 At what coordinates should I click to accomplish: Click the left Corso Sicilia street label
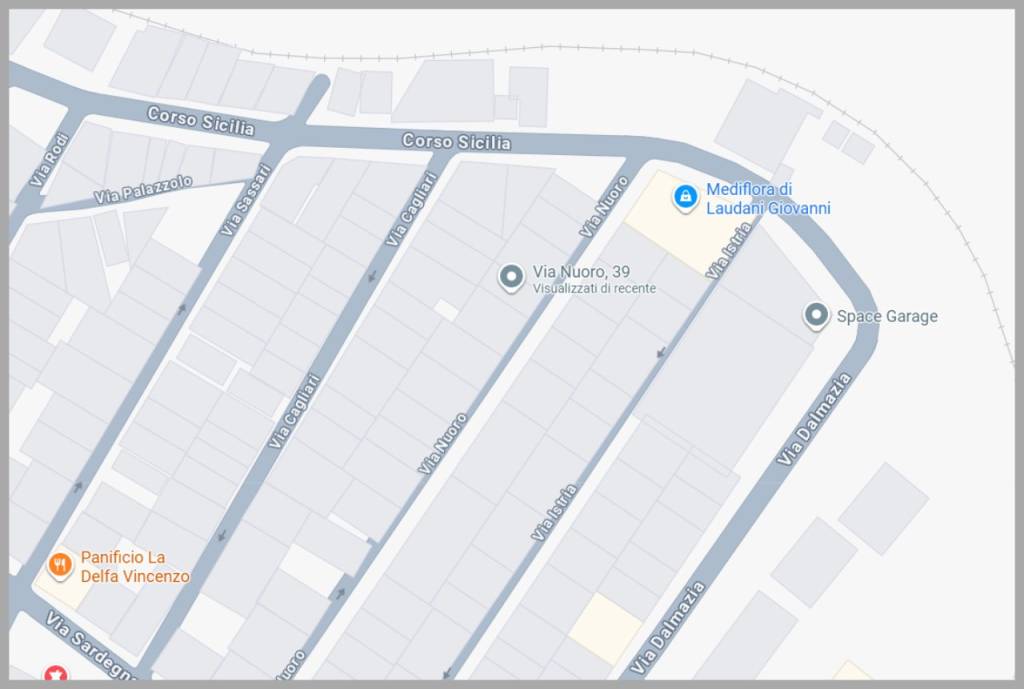200,121
